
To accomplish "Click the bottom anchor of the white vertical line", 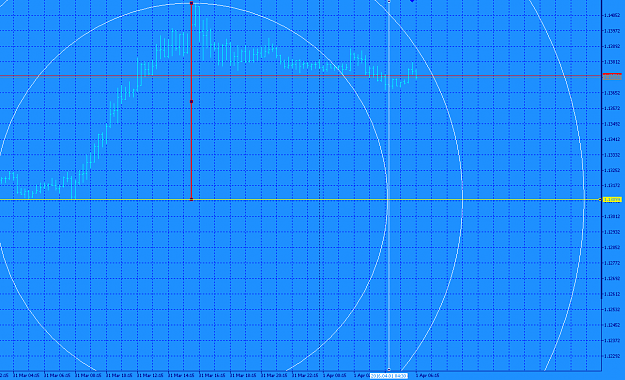I will [389, 370].
